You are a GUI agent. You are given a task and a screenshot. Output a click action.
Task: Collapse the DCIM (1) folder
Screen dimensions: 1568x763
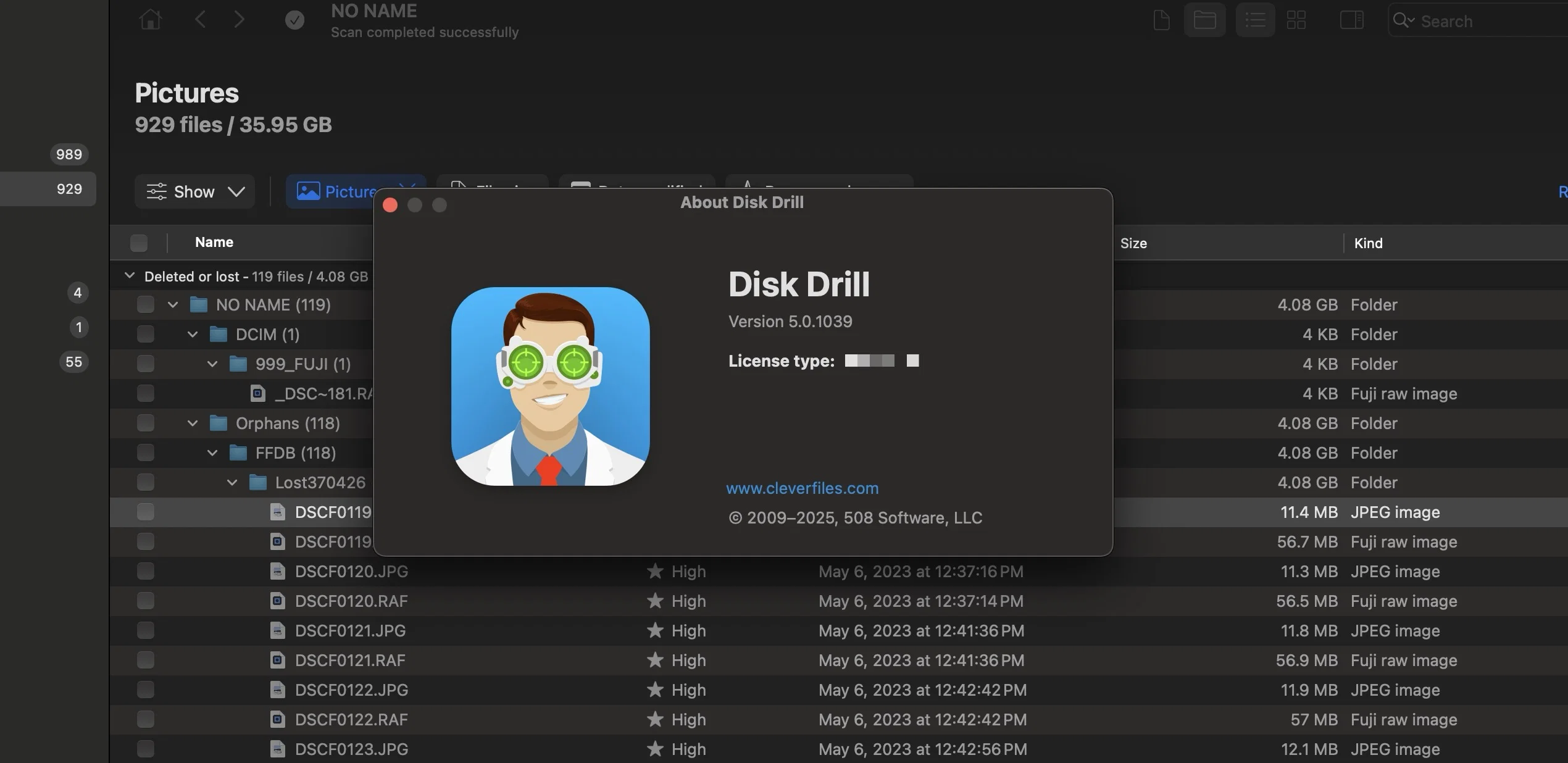click(x=193, y=334)
